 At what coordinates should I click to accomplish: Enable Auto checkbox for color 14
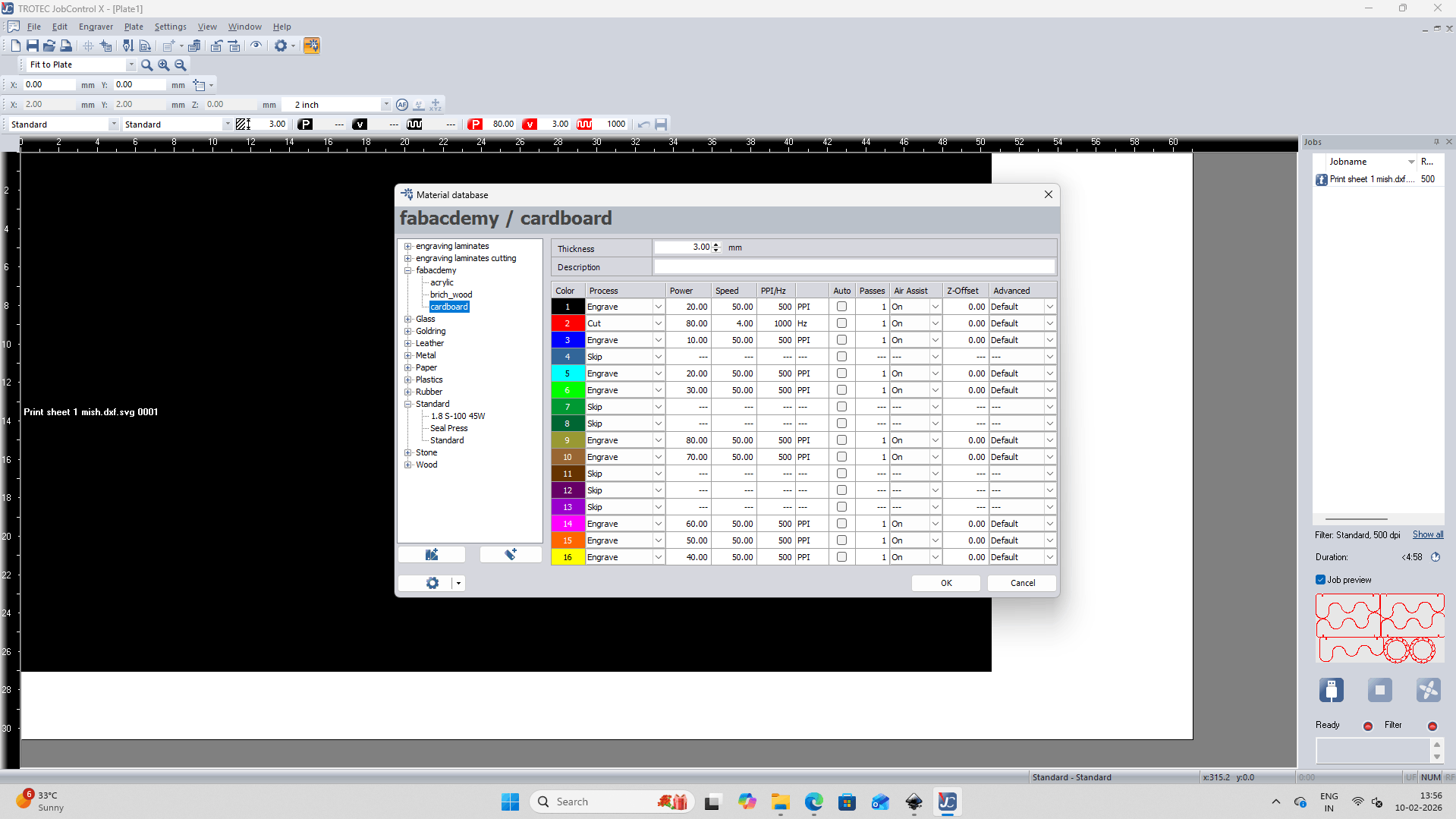click(841, 524)
